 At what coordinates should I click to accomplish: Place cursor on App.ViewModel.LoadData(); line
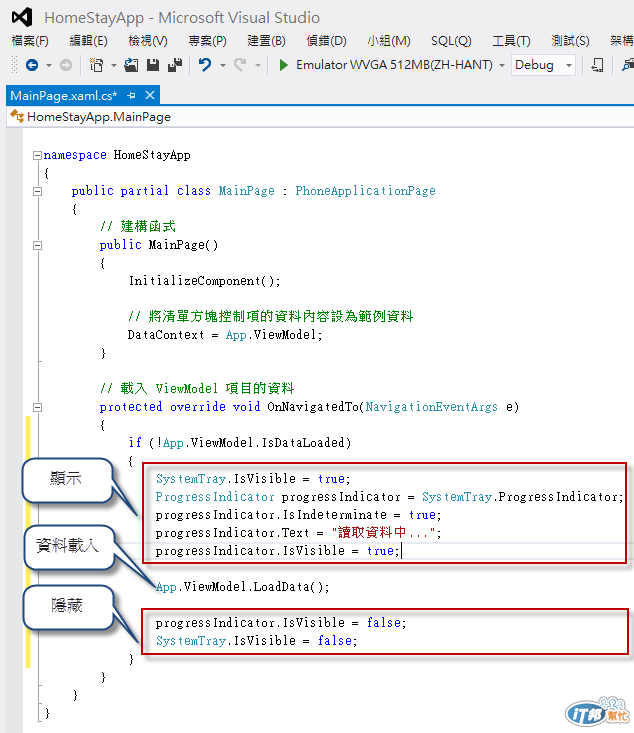243,587
